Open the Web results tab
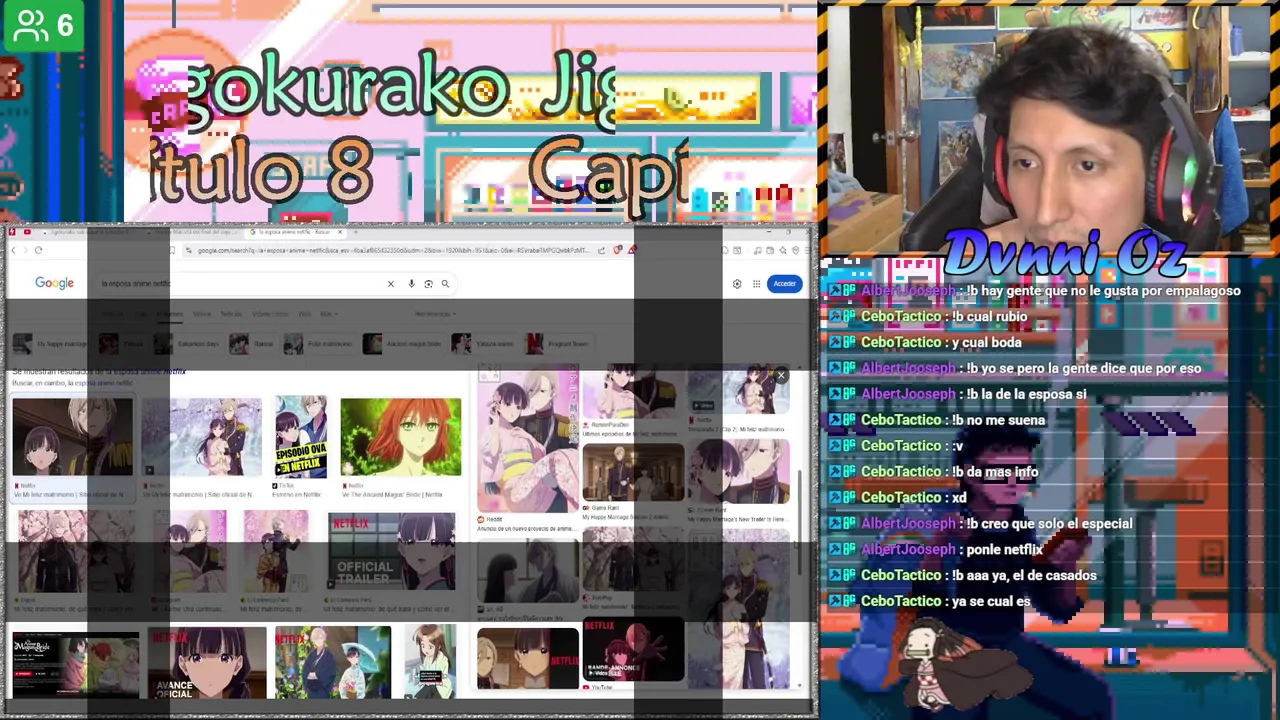 point(304,314)
